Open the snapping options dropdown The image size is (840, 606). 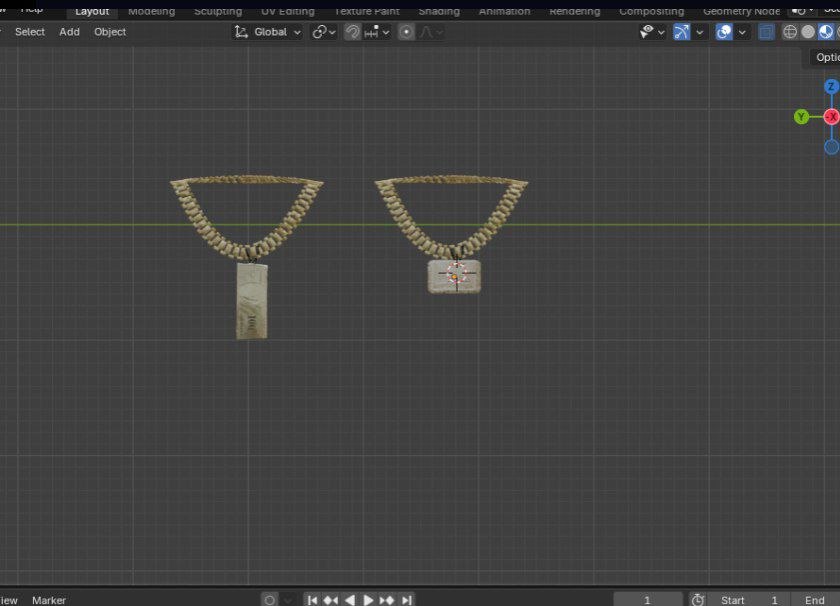pos(377,32)
